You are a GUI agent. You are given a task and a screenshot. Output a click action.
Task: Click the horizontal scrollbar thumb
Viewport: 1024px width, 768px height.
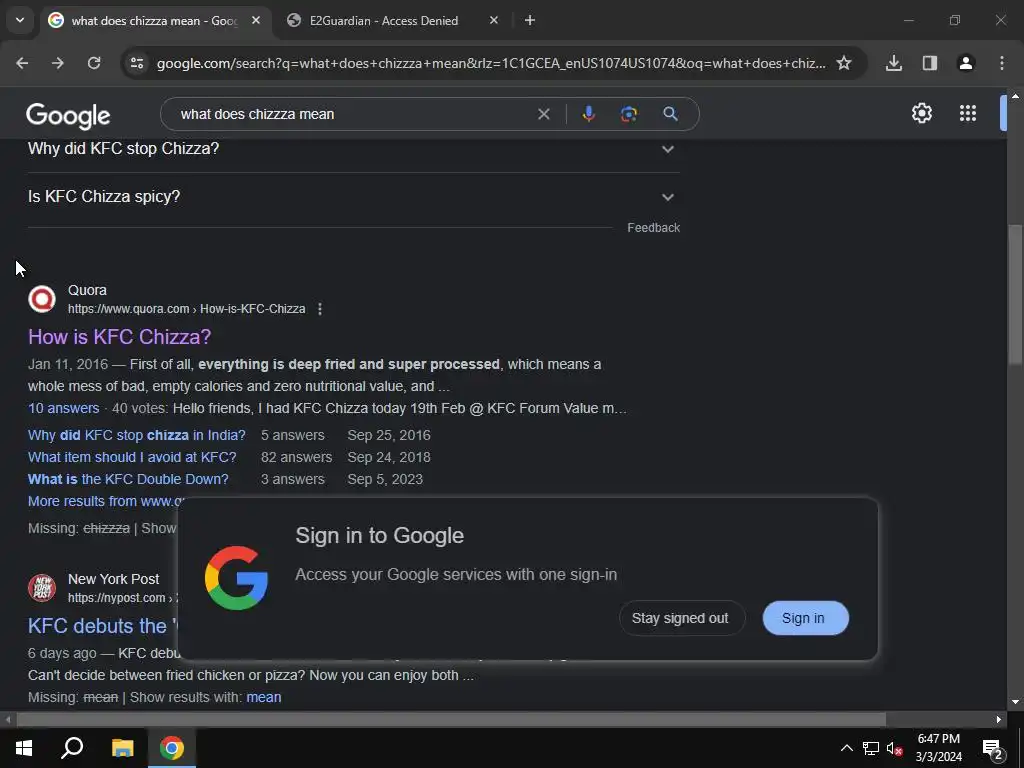pyautogui.click(x=451, y=720)
